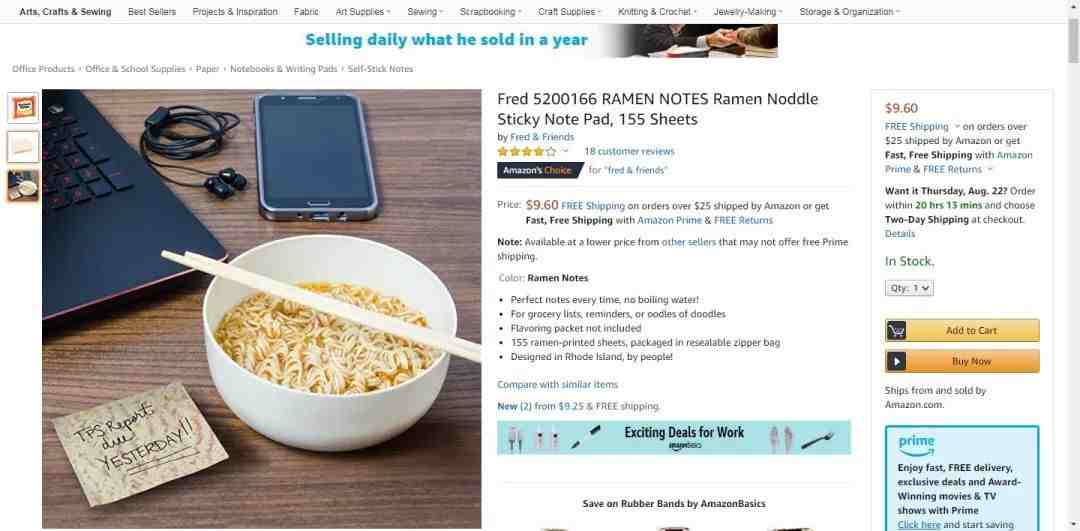Screen dimensions: 1080x531
Task: Open the Knitting & Crochet menu
Action: tap(657, 12)
